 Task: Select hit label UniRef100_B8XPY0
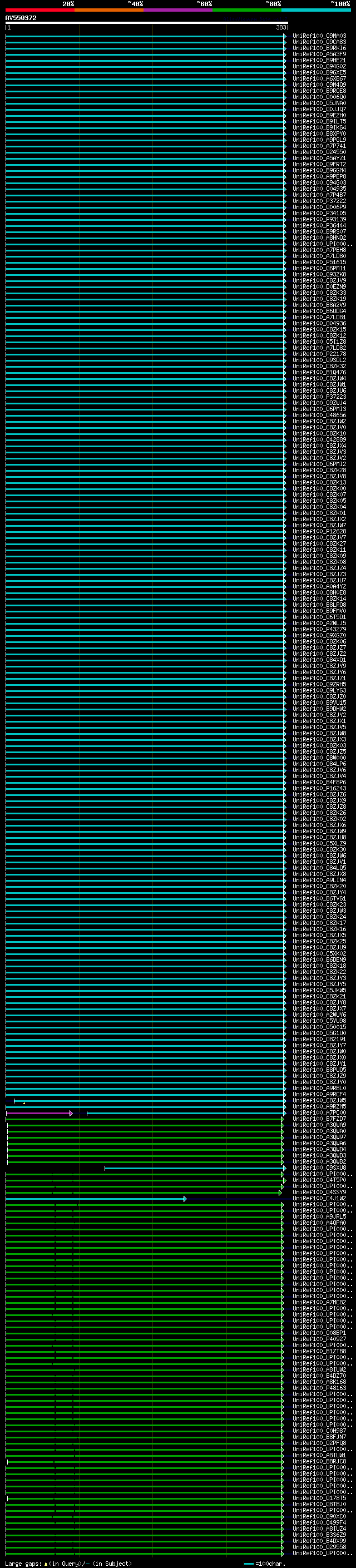pyautogui.click(x=319, y=134)
